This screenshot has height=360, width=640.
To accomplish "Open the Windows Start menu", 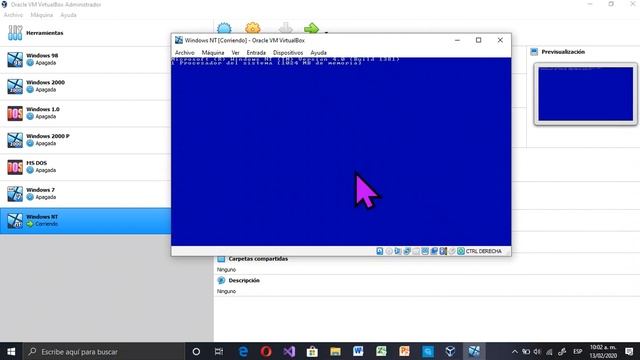I will [11, 351].
